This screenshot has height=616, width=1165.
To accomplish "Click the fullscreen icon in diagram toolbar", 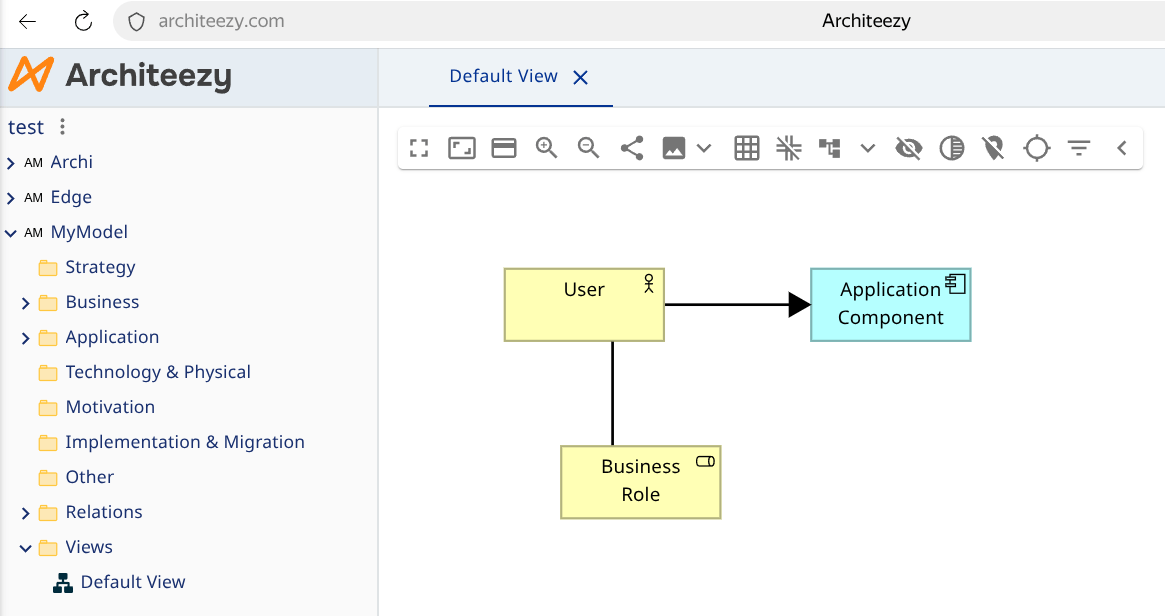I will [x=419, y=148].
